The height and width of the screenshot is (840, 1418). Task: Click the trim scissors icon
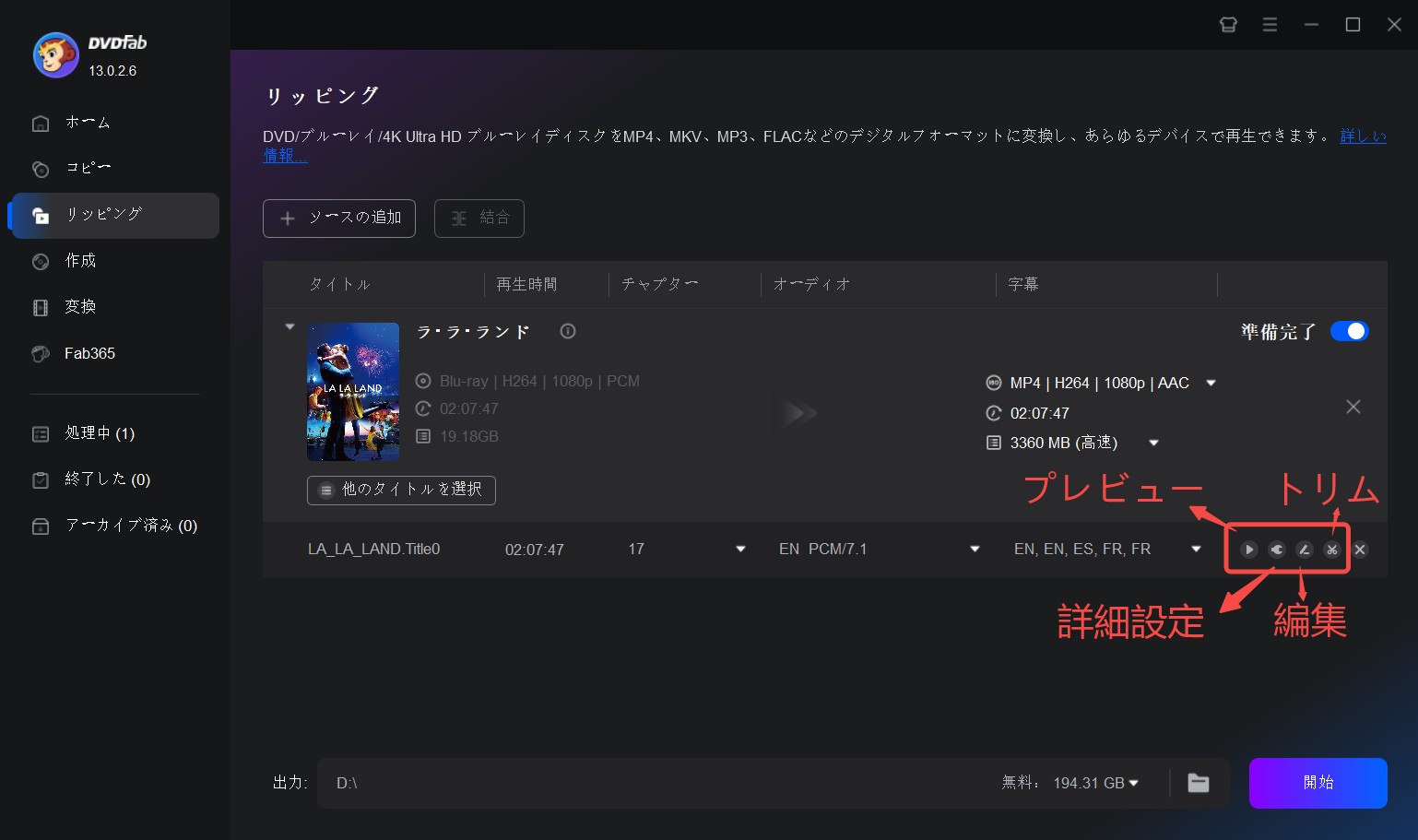[x=1332, y=550]
